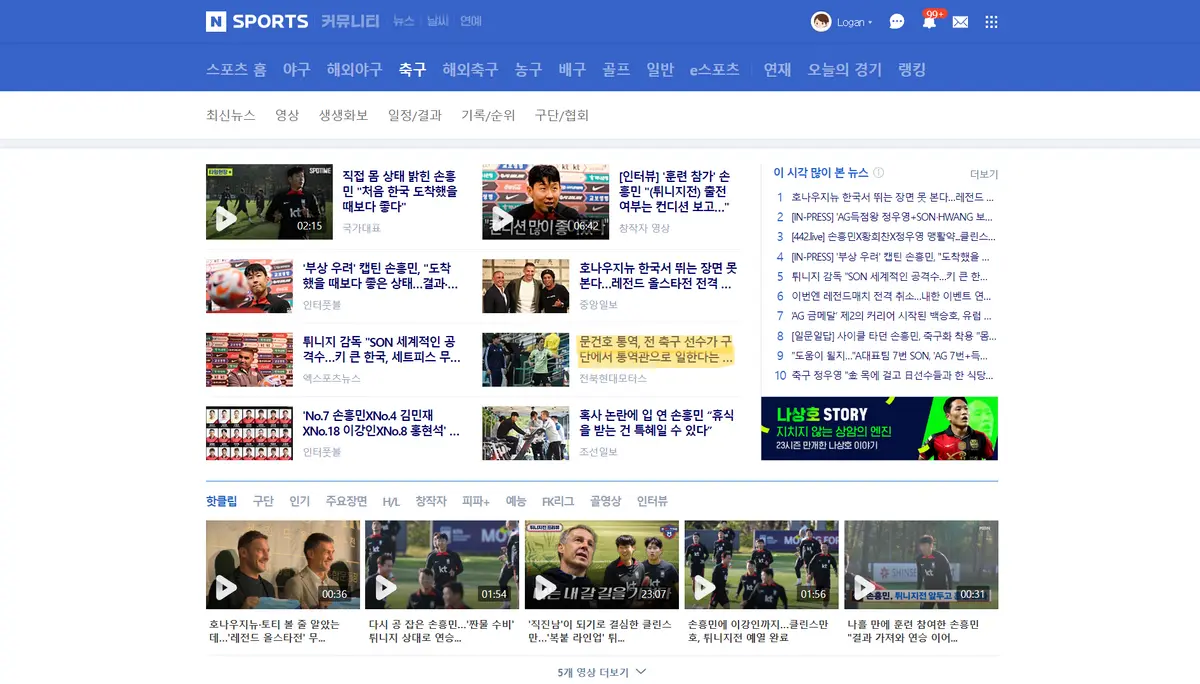
Task: Open the mail envelope icon
Action: click(960, 21)
